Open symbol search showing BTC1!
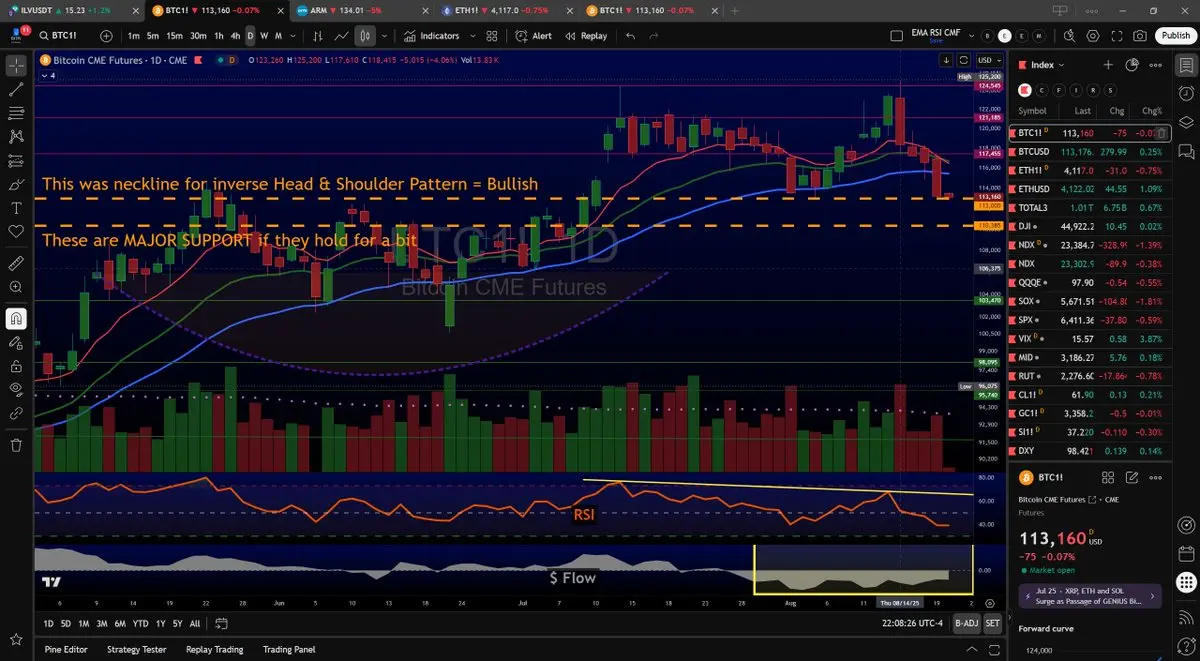1200x661 pixels. (x=66, y=35)
